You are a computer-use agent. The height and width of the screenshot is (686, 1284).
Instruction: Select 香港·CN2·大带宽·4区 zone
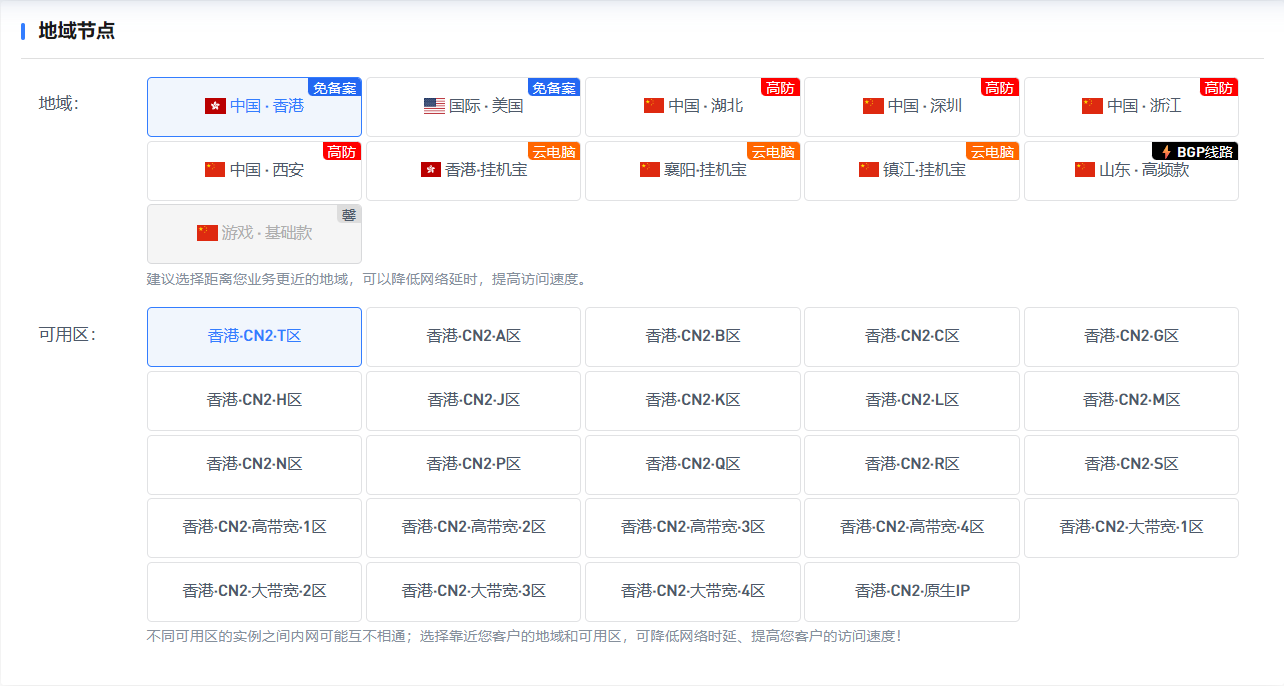(692, 592)
